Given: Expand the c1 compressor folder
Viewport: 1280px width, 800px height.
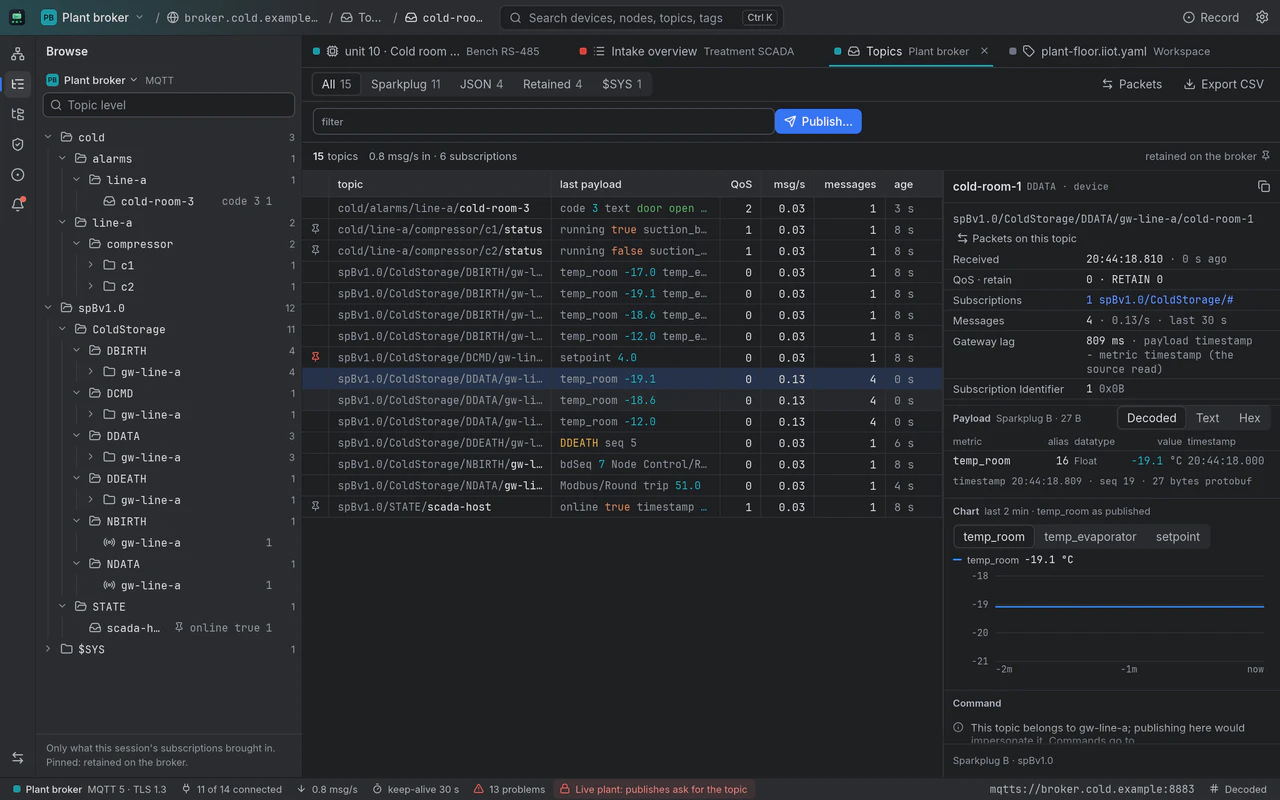Looking at the screenshot, I should coord(90,265).
